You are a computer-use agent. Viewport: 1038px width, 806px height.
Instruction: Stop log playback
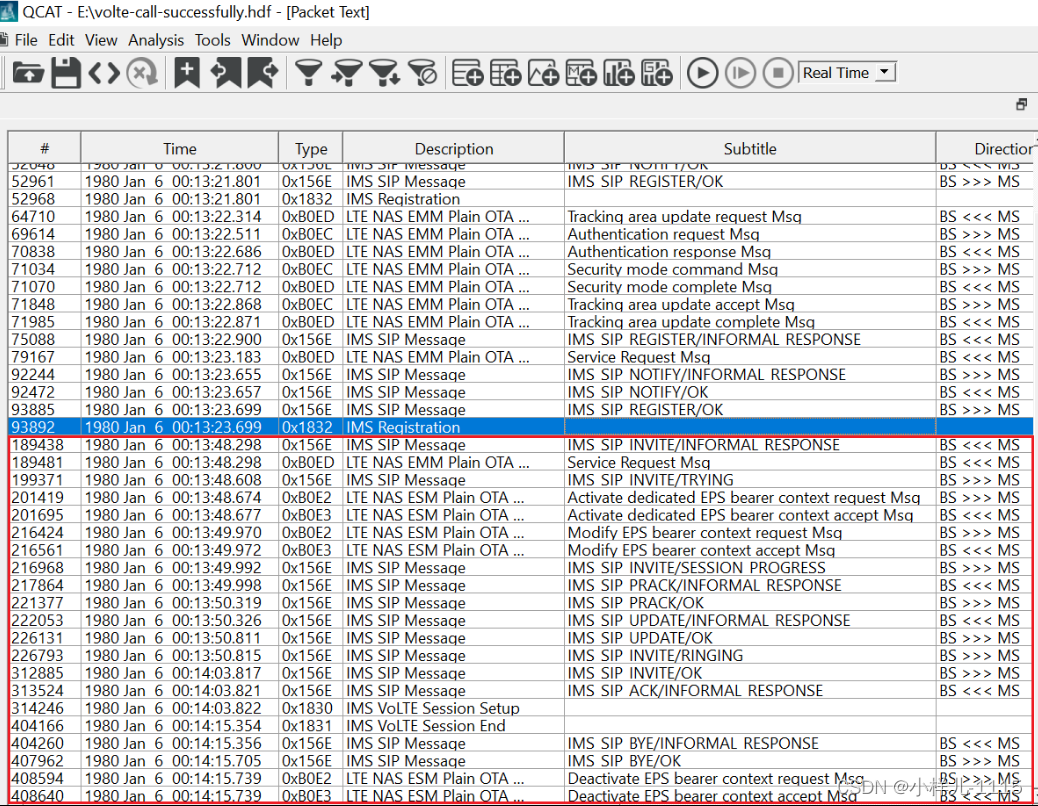click(778, 72)
